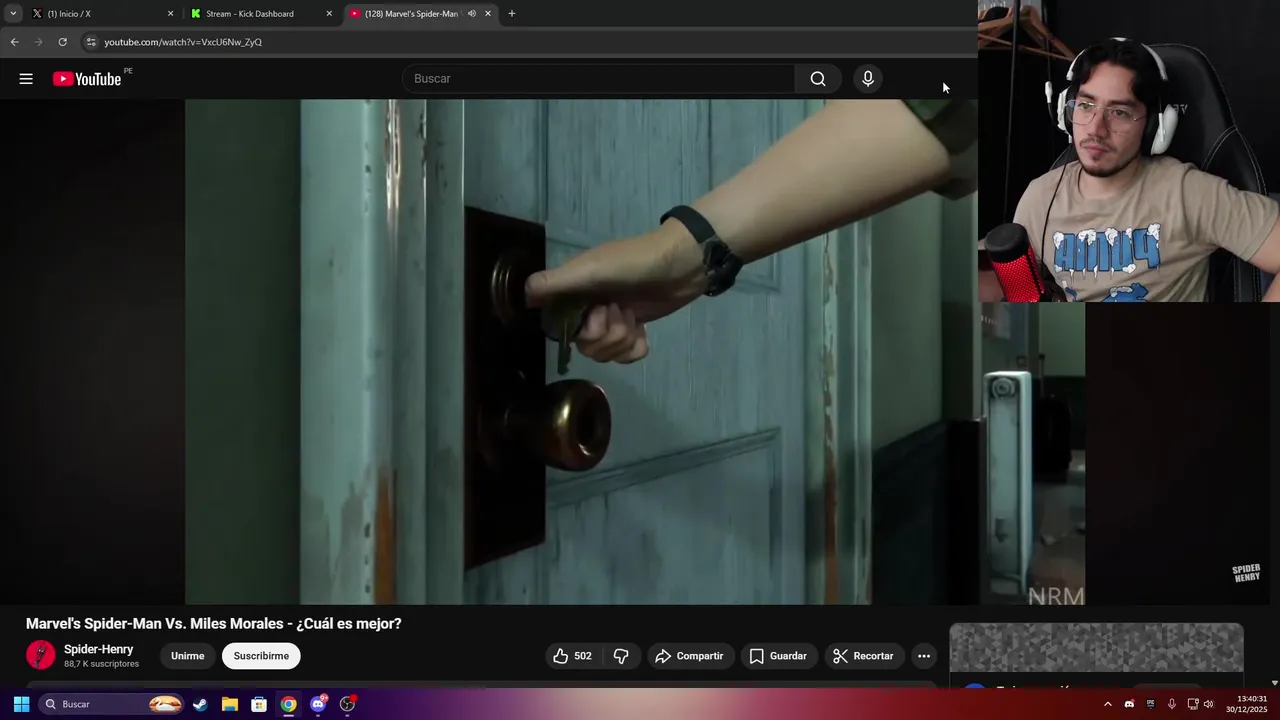Open Microsoft Store from the taskbar
Screen dimensions: 1280x720
click(x=259, y=704)
